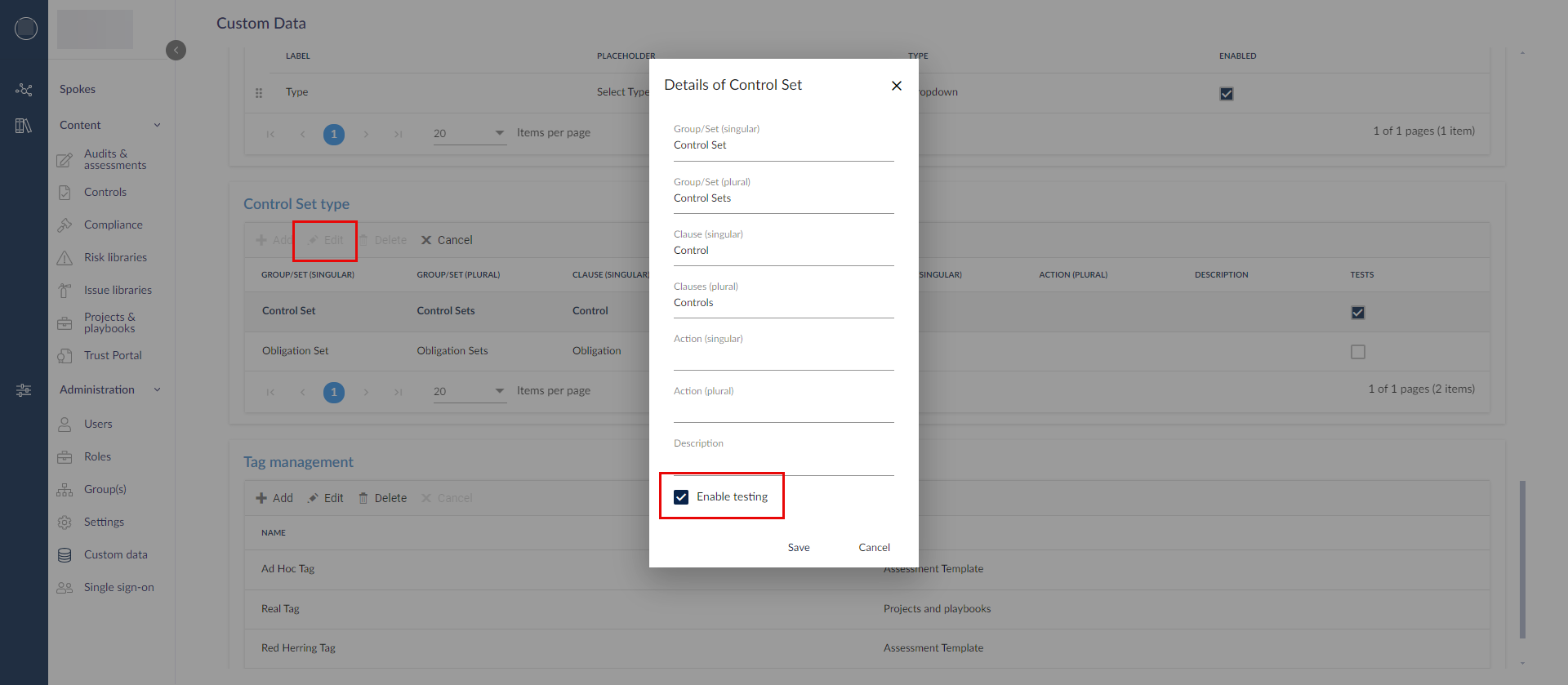Image resolution: width=1568 pixels, height=685 pixels.
Task: Open the Spokes network icon in left rail
Action: pos(24,90)
